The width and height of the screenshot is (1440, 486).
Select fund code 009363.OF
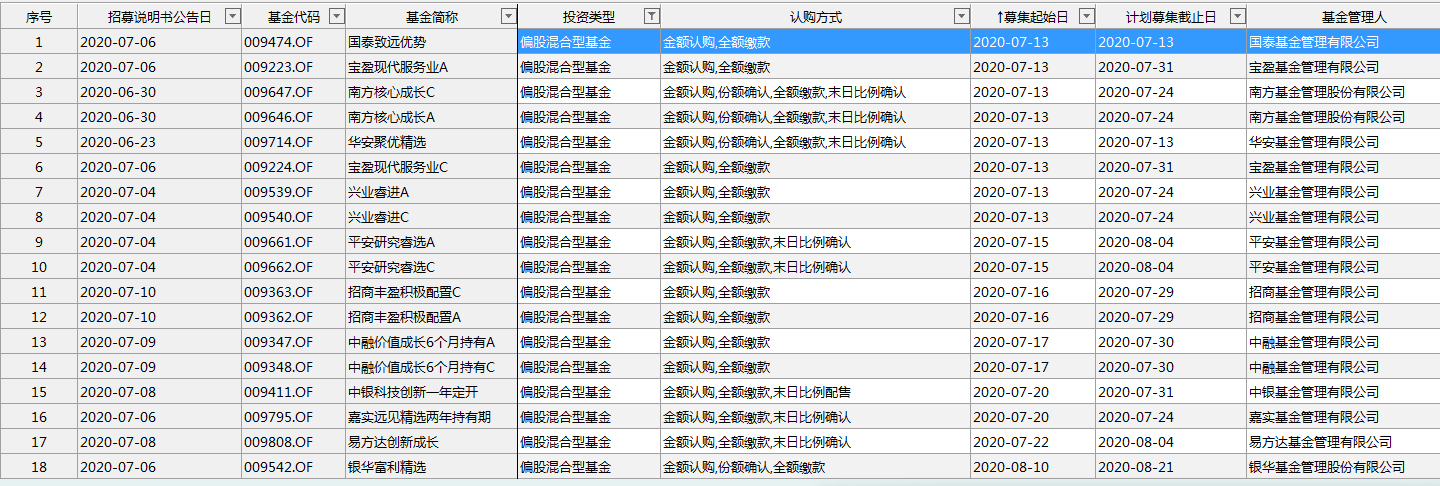click(x=279, y=292)
